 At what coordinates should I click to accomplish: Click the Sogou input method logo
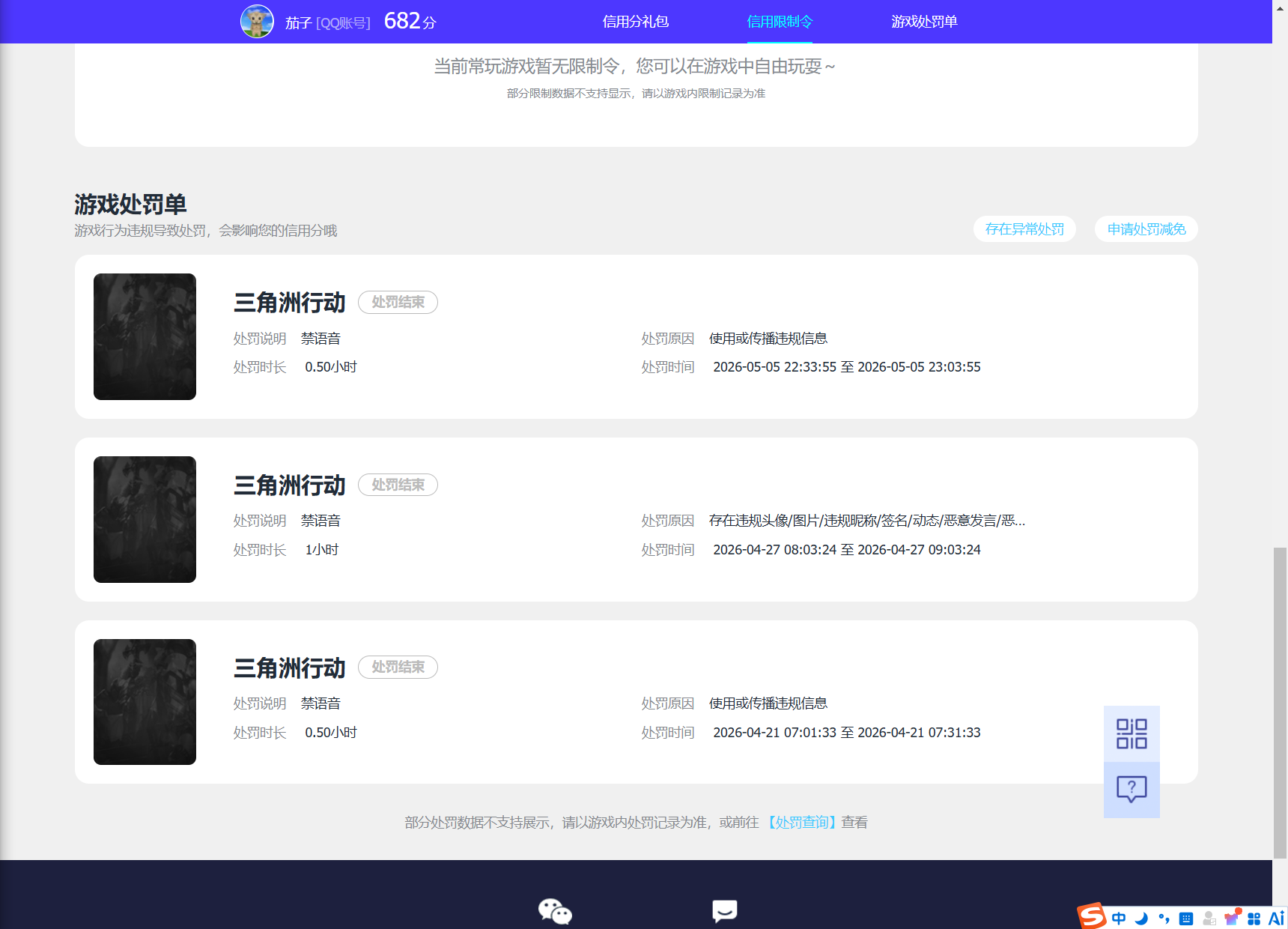1092,916
